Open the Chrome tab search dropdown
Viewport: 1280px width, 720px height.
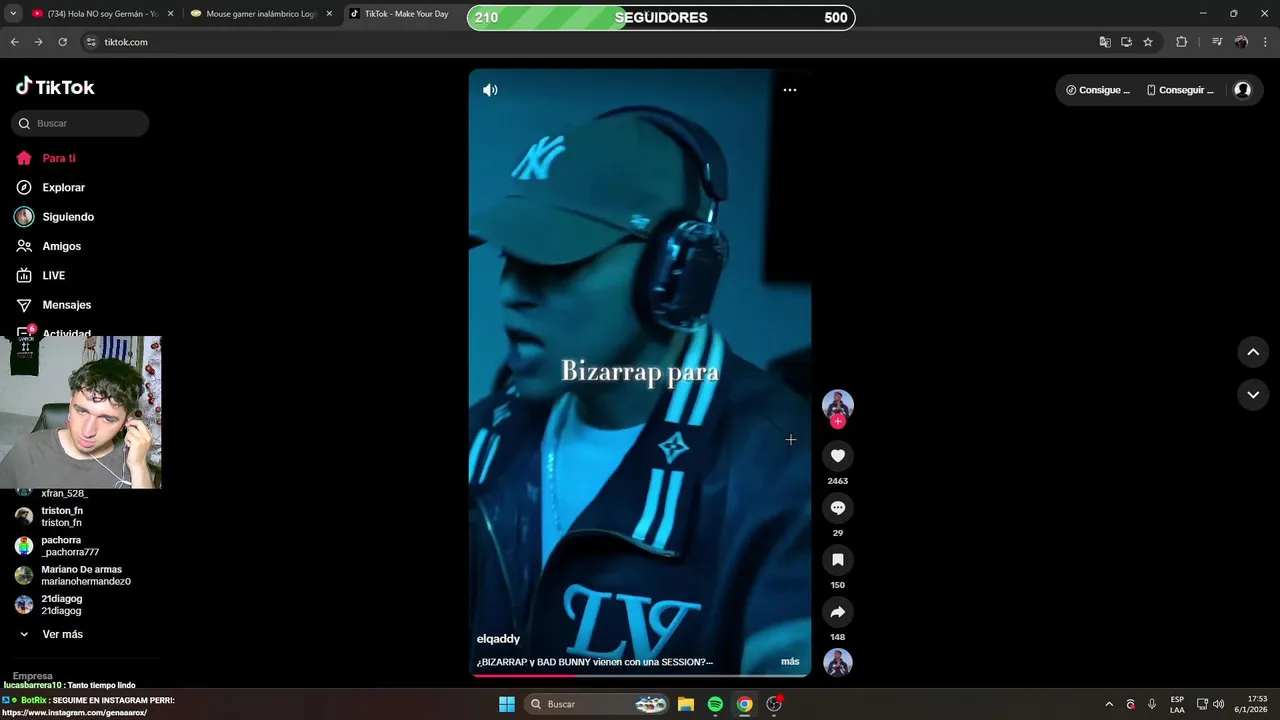click(x=13, y=14)
